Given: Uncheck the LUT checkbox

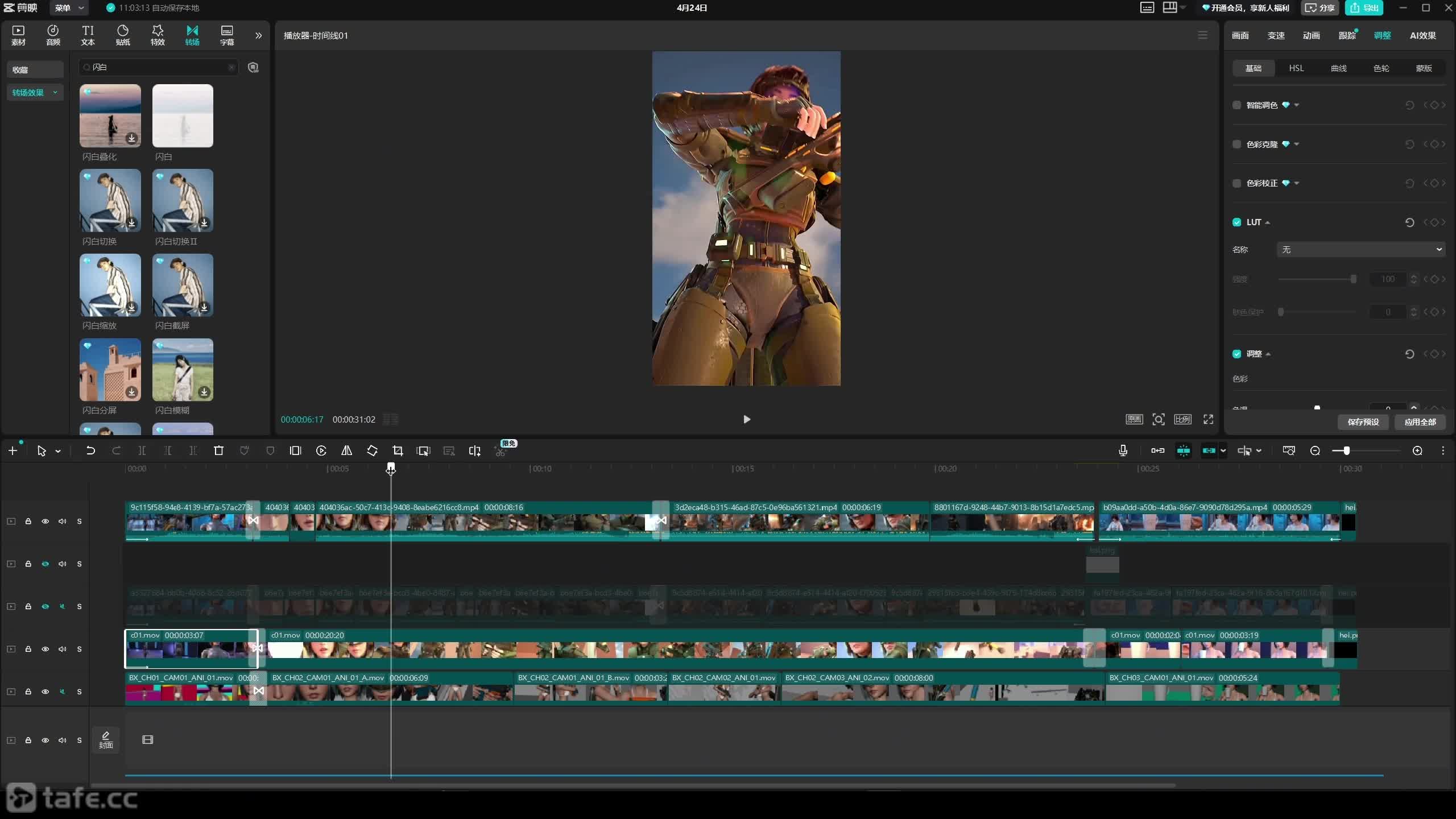Looking at the screenshot, I should (x=1236, y=222).
